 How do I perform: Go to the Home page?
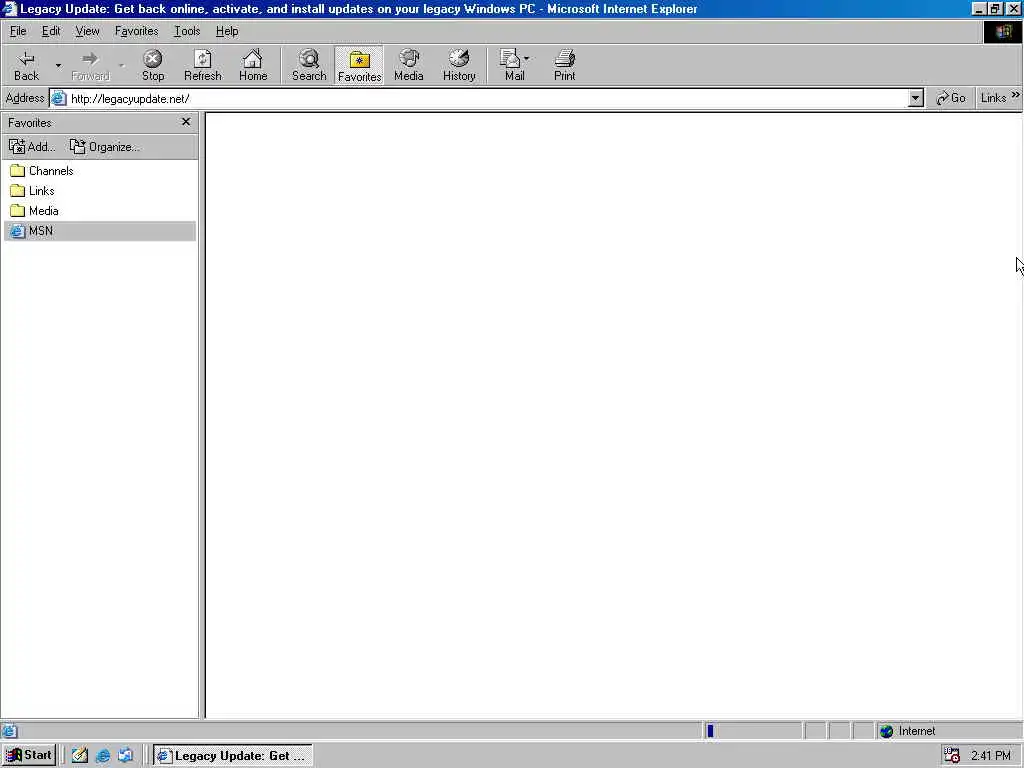tap(253, 65)
